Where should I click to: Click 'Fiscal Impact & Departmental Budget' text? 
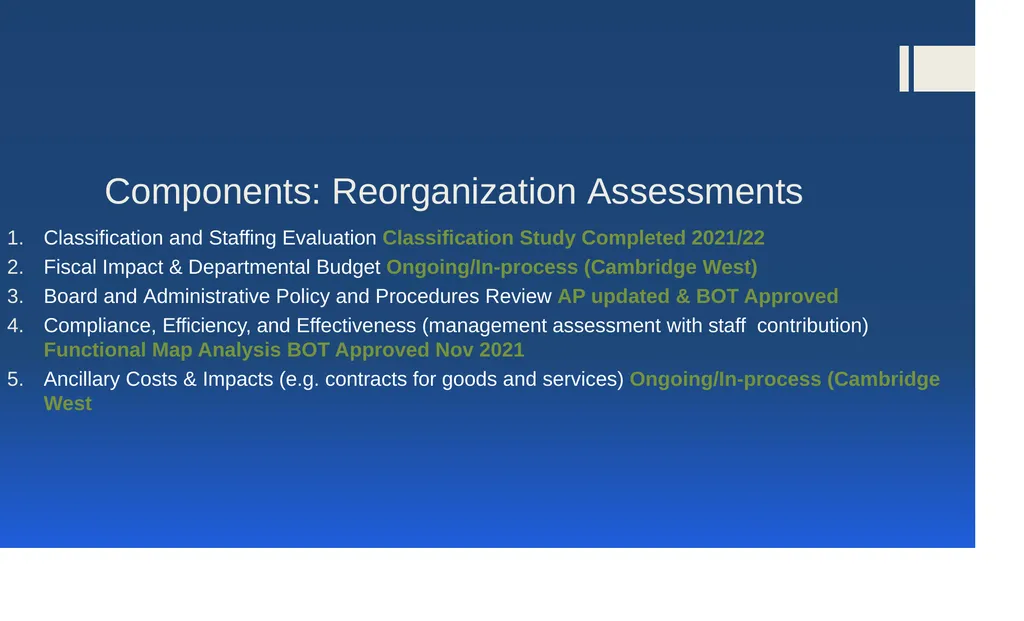pos(212,268)
